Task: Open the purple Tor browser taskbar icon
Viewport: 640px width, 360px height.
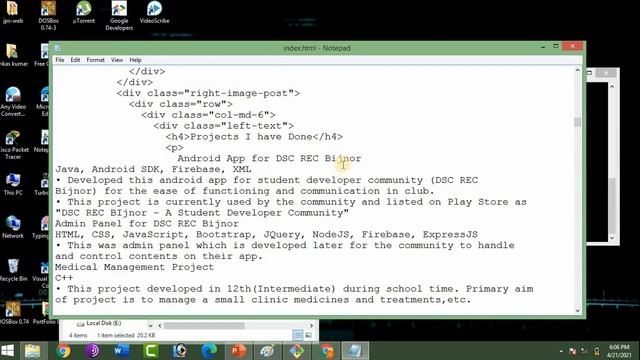Action: [x=92, y=351]
